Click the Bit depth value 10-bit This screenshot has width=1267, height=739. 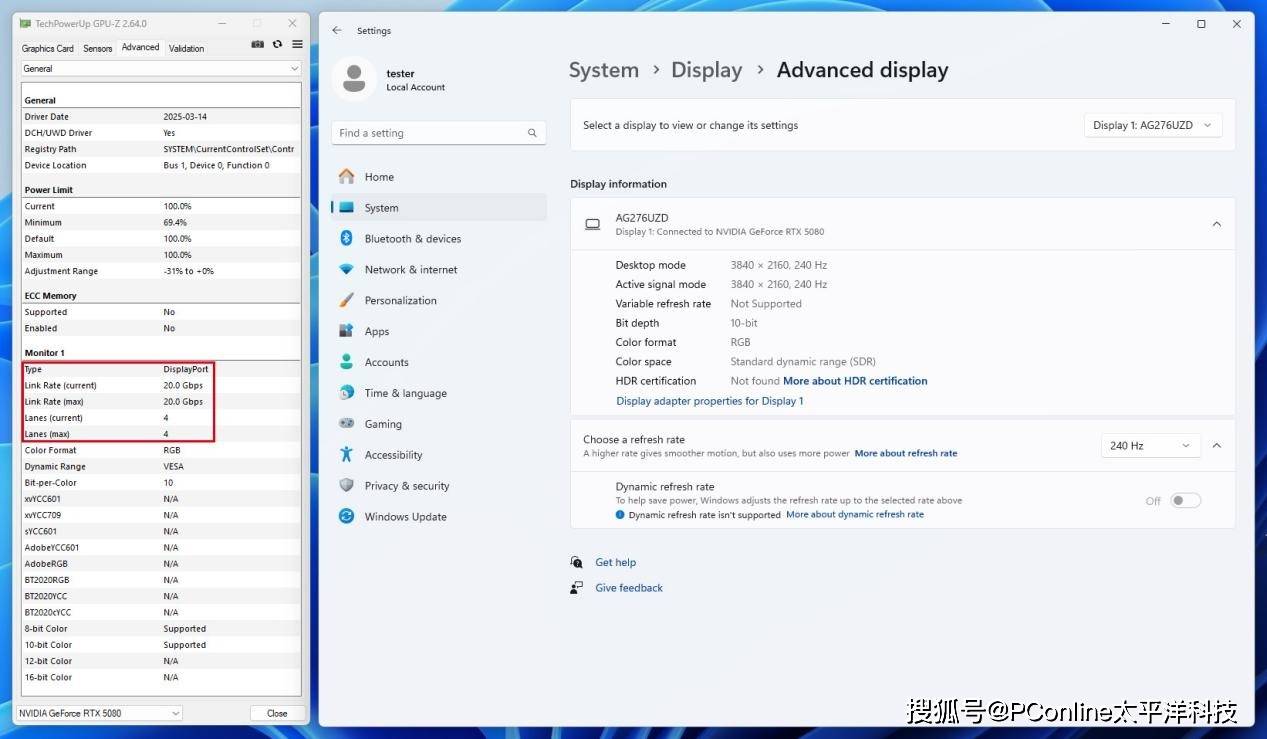point(745,323)
